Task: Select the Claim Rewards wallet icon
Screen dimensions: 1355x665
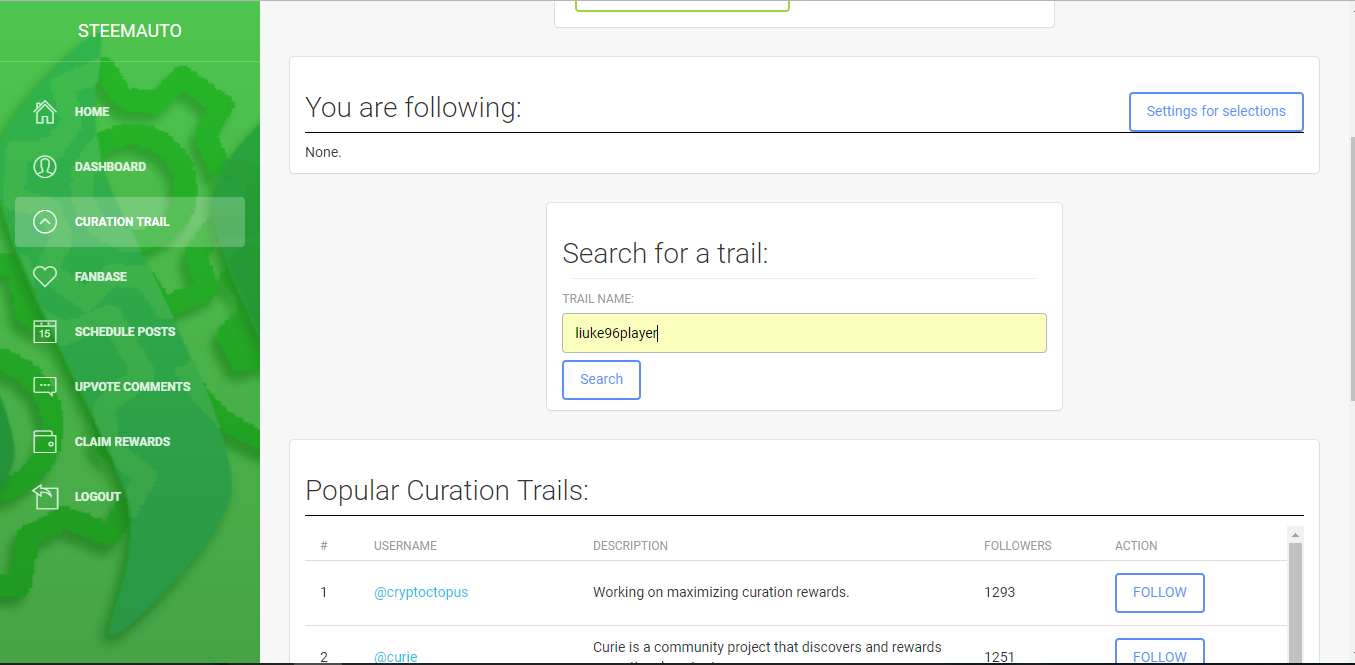Action: [45, 441]
